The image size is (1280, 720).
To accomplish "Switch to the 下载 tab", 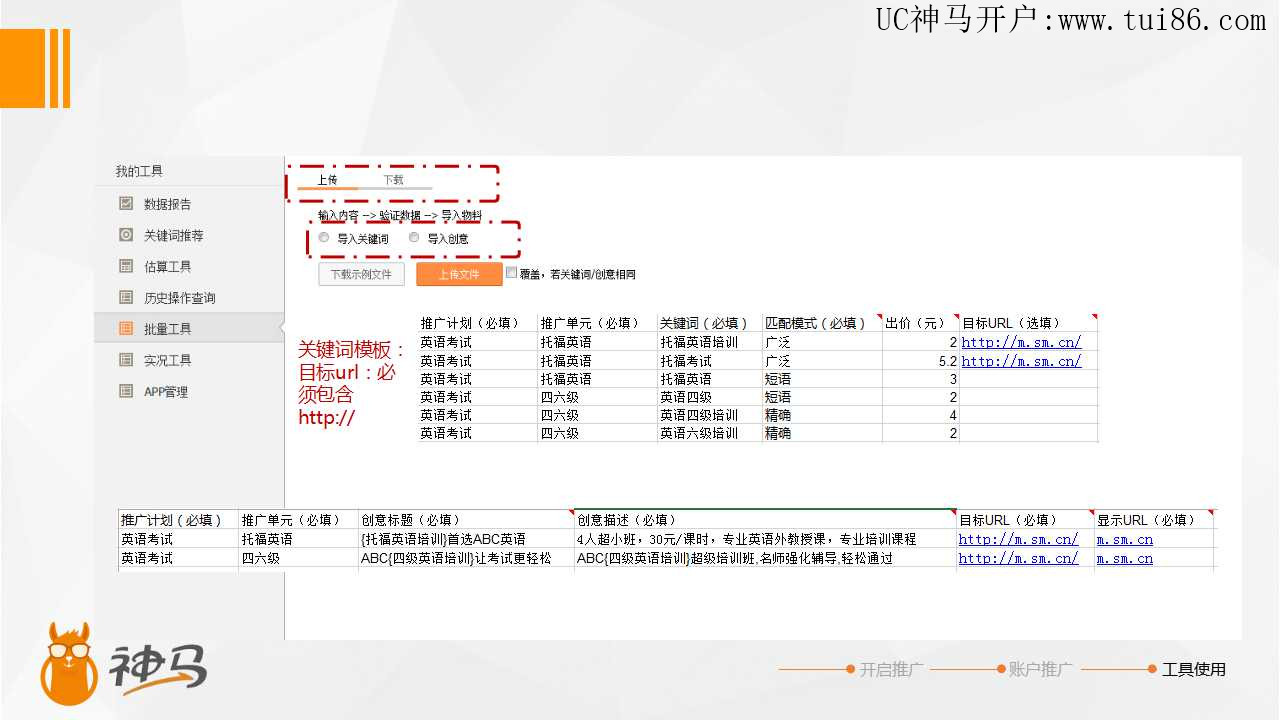I will [x=393, y=180].
